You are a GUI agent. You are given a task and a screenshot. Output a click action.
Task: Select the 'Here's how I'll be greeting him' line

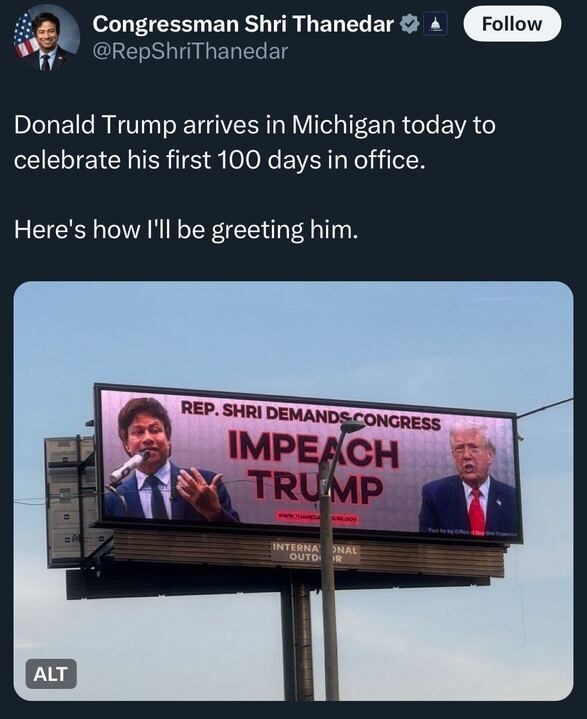point(186,229)
